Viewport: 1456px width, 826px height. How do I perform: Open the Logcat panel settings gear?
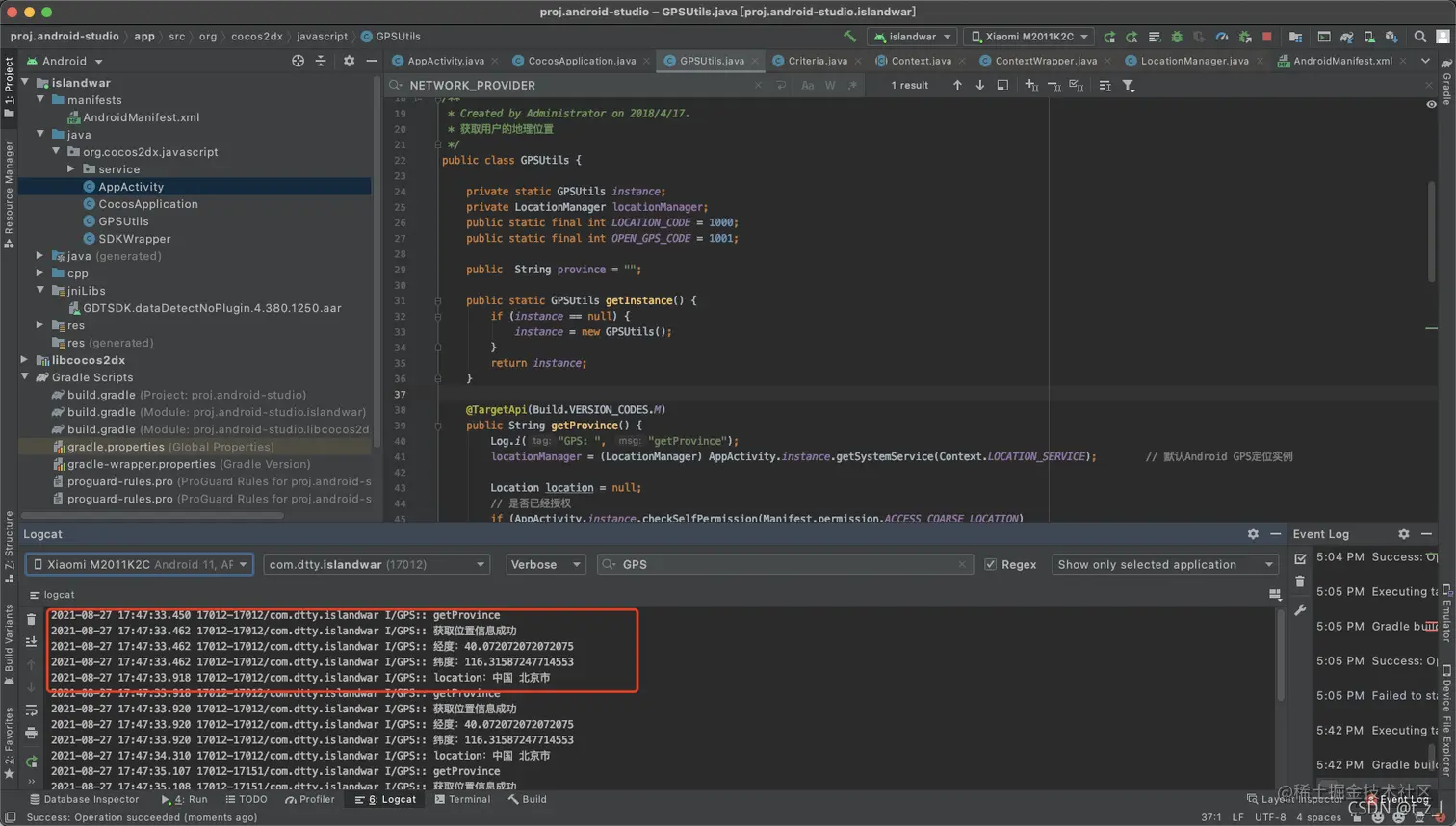(1253, 533)
